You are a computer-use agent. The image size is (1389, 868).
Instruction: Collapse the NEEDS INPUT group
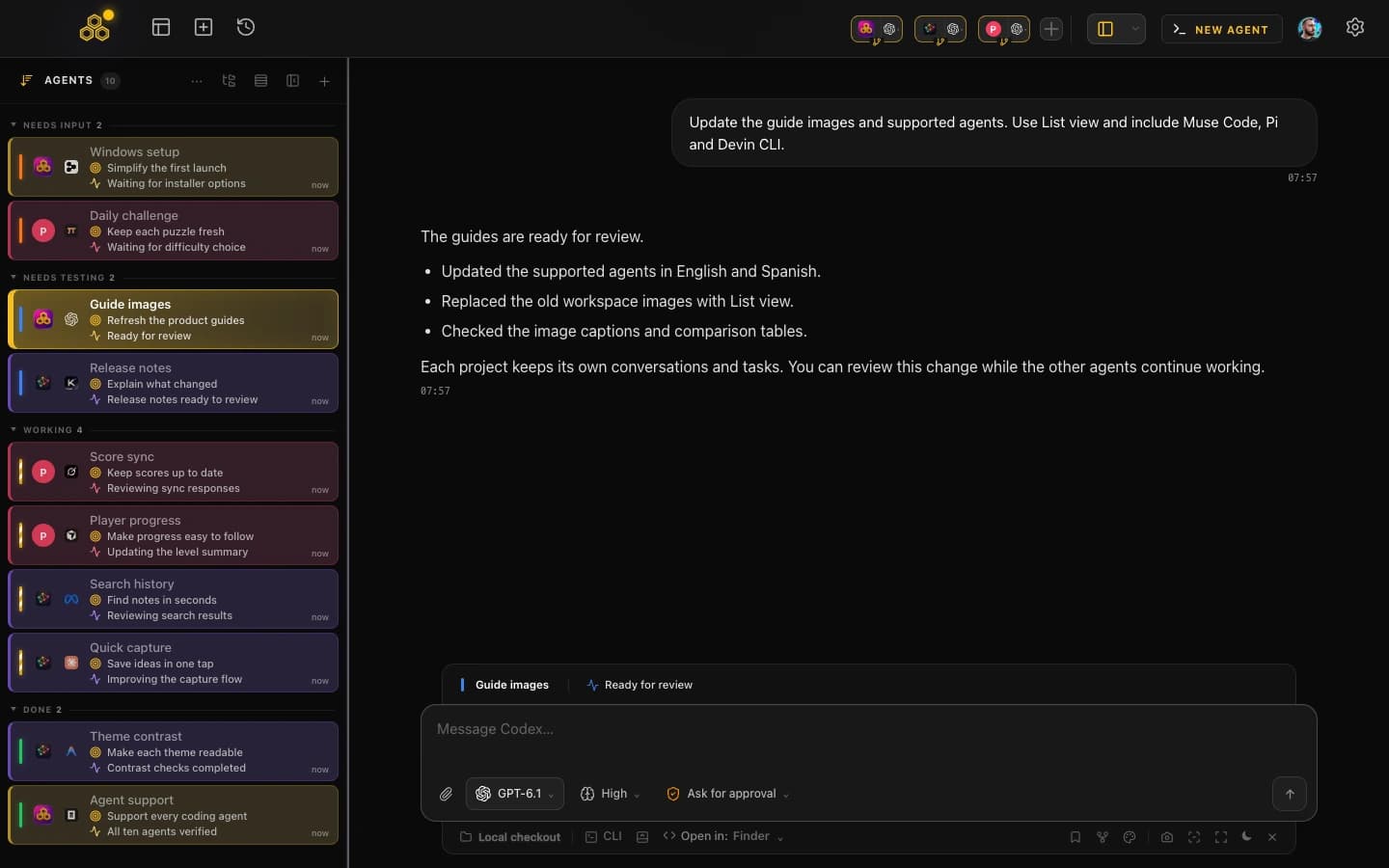click(14, 125)
